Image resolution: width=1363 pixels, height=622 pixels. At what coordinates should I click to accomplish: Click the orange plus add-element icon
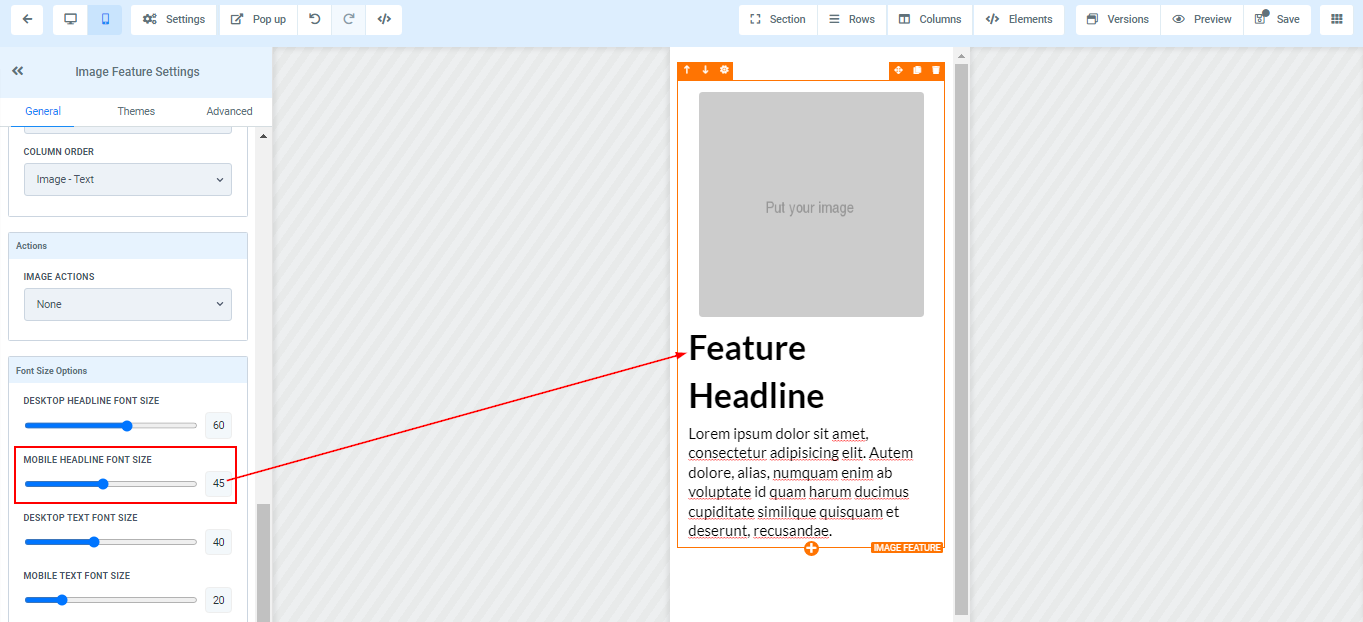point(811,548)
